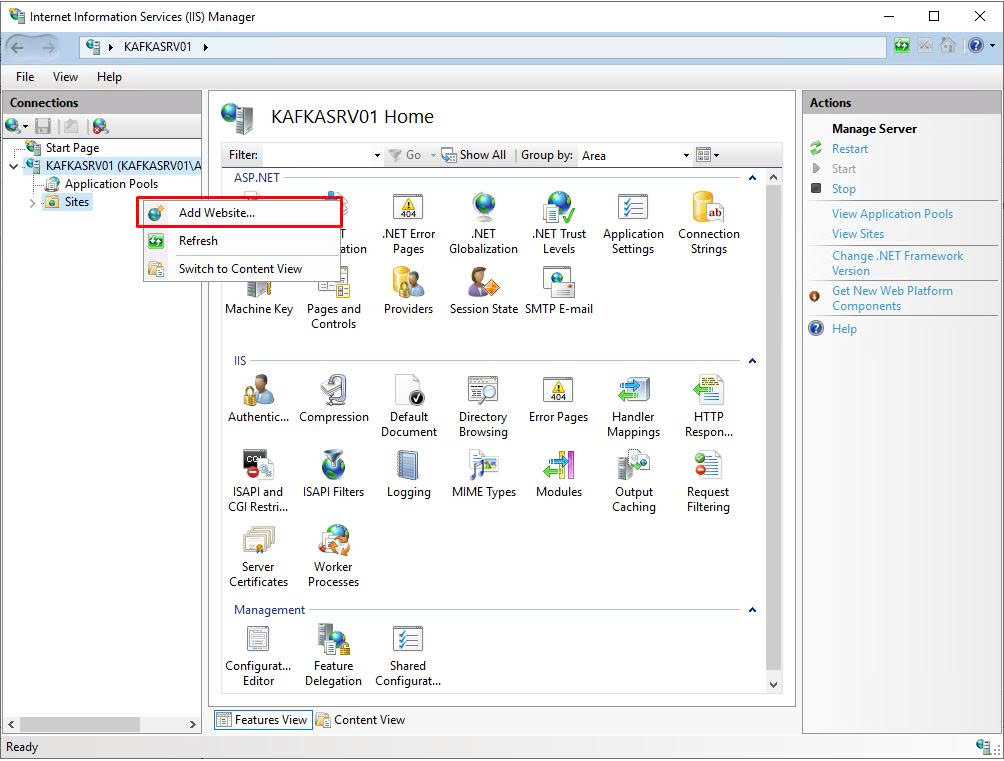Switch to the Content View tab
The width and height of the screenshot is (1004, 761).
361,720
